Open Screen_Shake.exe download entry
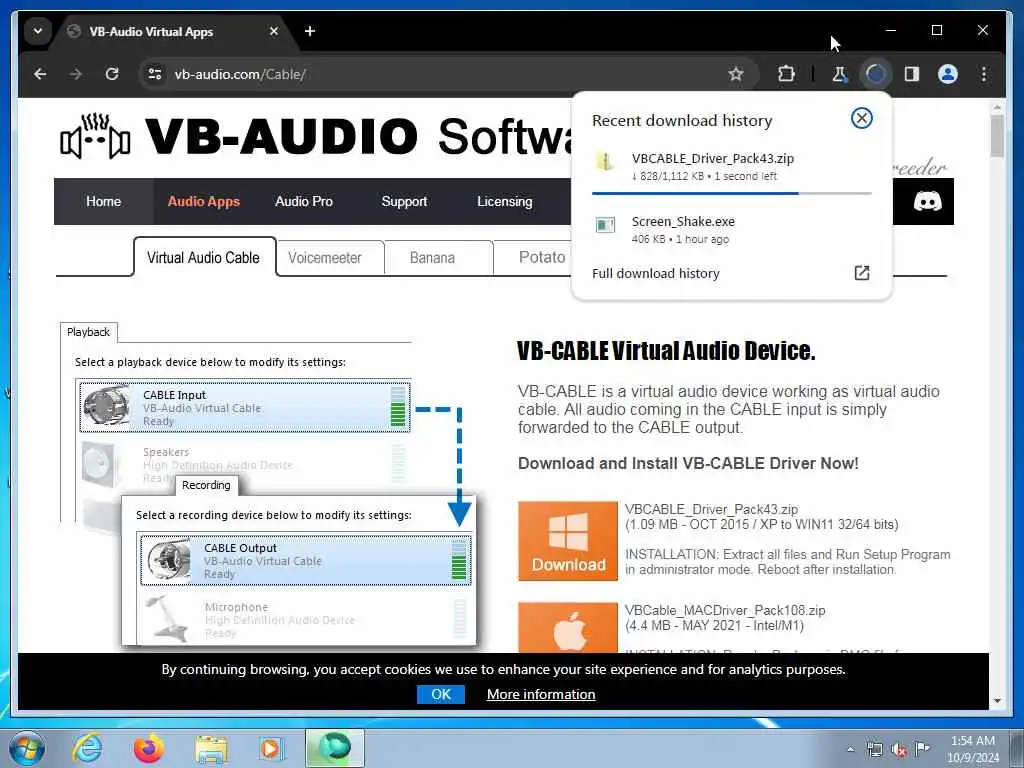 tap(731, 230)
